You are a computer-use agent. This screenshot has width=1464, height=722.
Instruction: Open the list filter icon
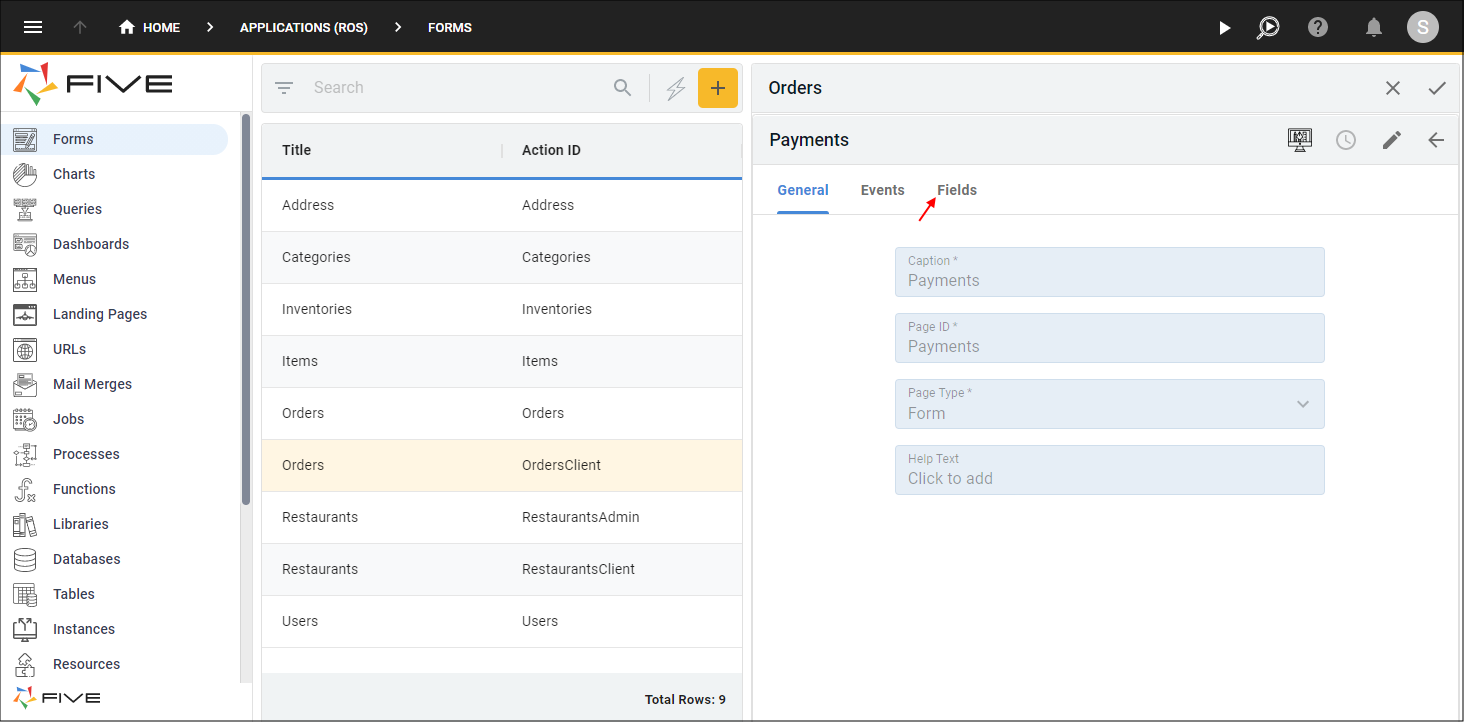(284, 88)
